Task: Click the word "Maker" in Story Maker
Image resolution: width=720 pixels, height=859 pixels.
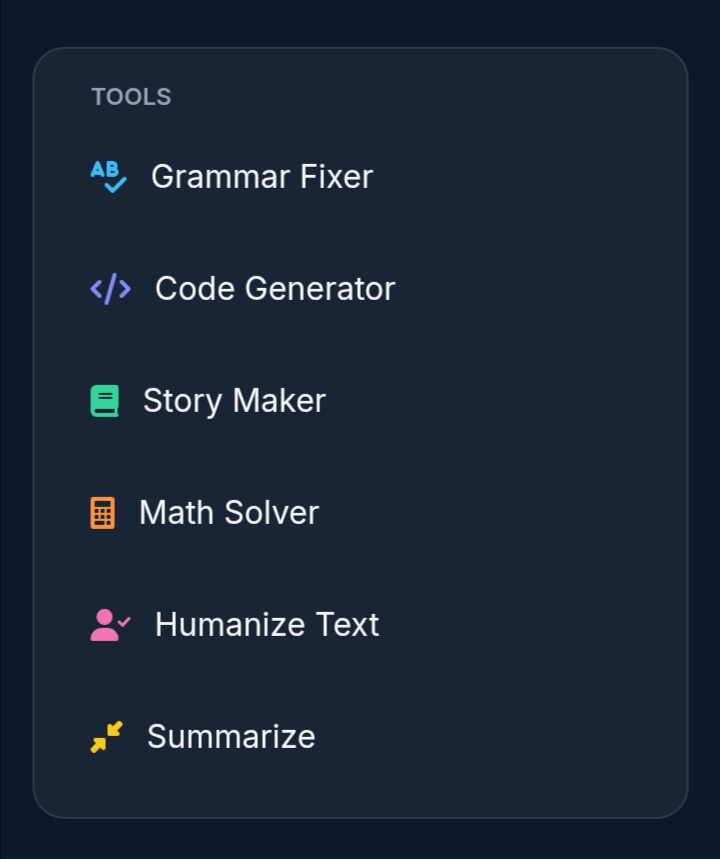Action: coord(279,400)
